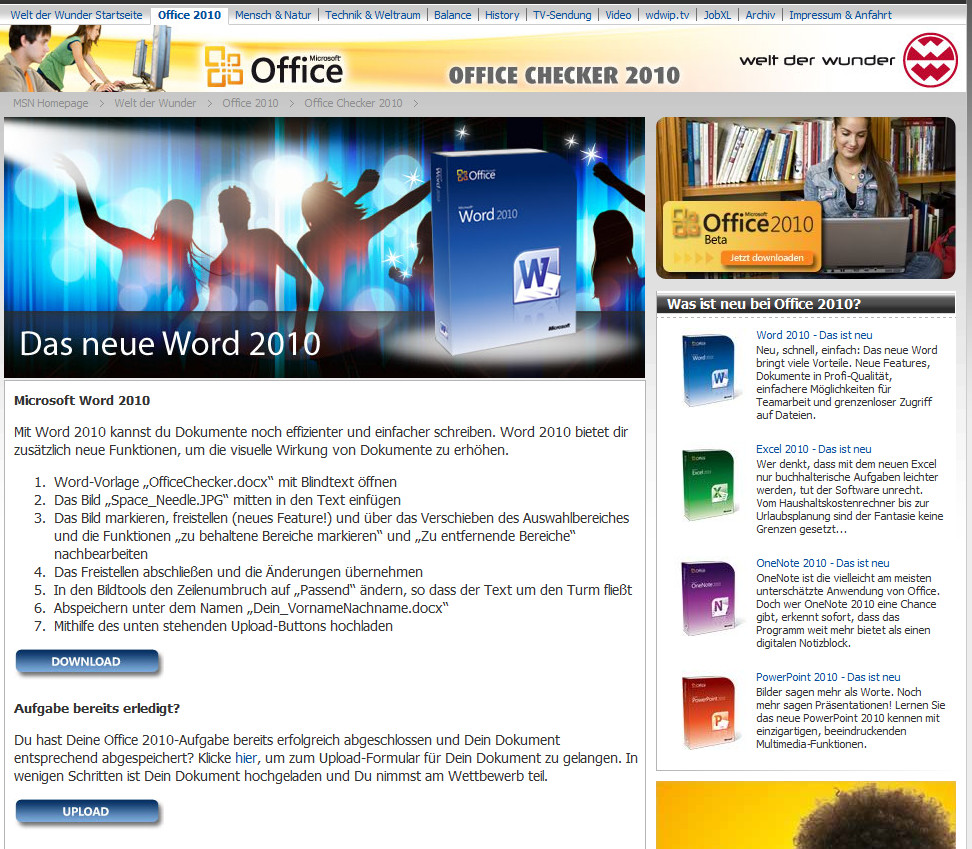The width and height of the screenshot is (972, 849).
Task: Click MSN Homepage breadcrumb link
Action: (51, 103)
